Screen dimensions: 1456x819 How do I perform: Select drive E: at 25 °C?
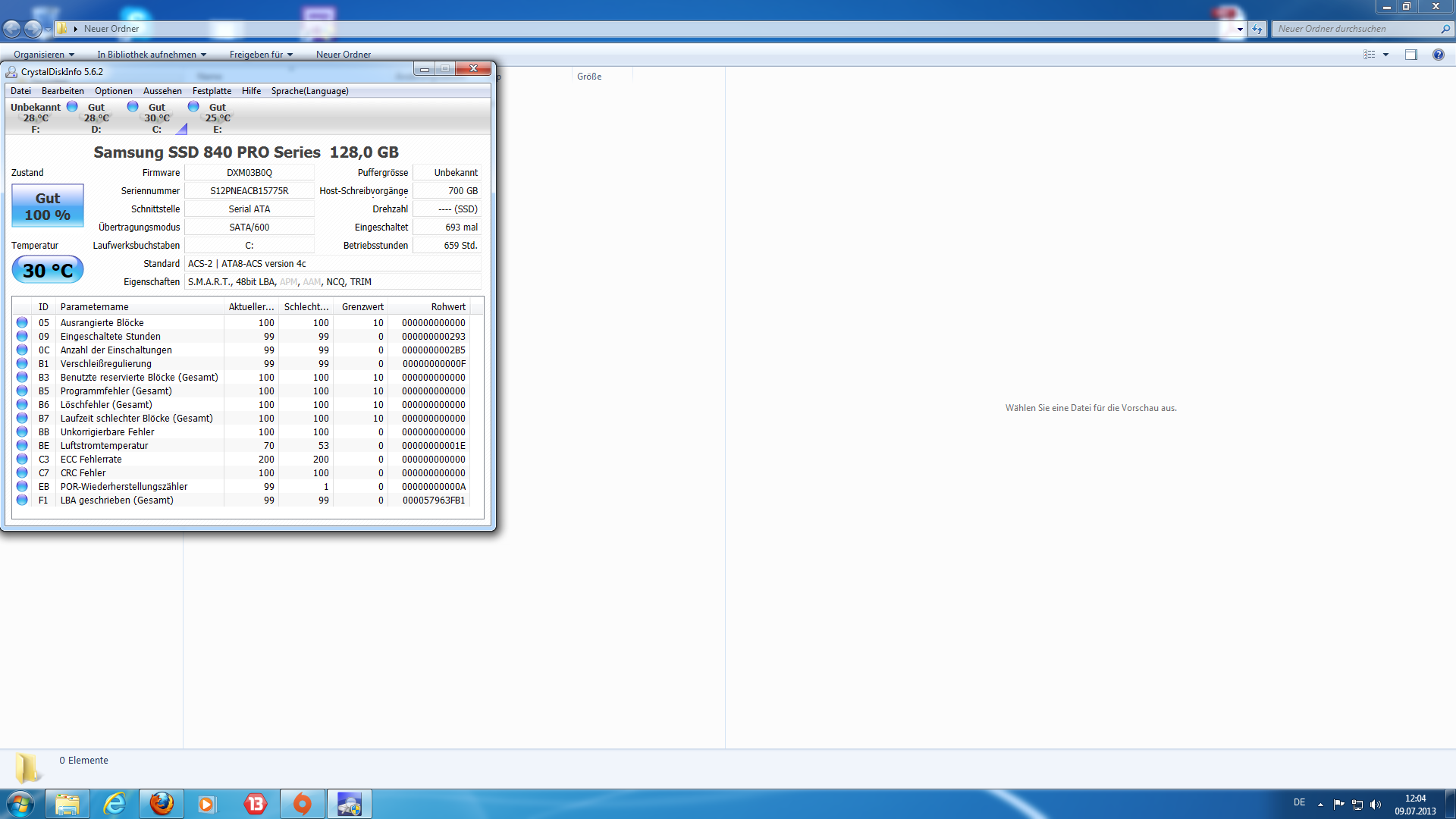[217, 118]
